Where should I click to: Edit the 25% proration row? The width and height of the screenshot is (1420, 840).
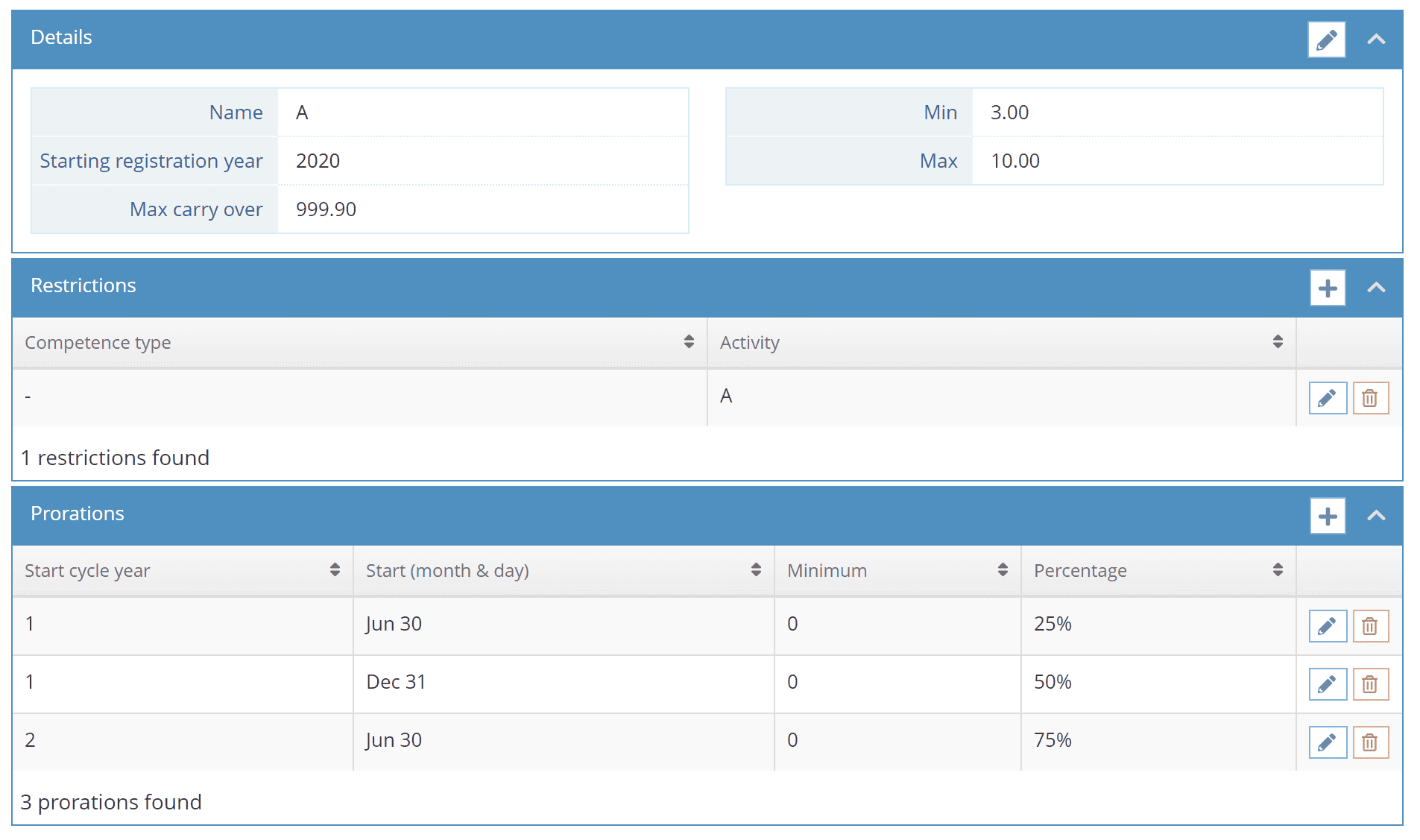[1328, 626]
